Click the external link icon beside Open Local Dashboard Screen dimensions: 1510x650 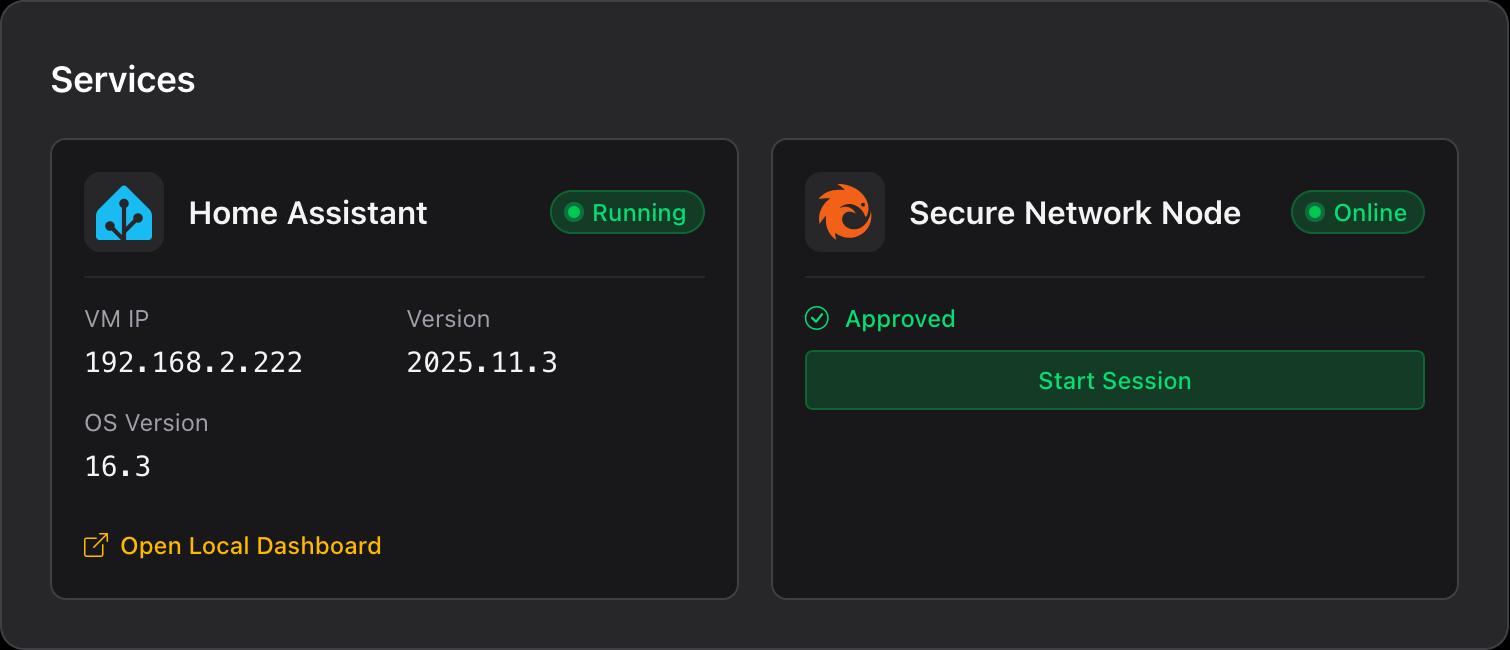coord(96,546)
